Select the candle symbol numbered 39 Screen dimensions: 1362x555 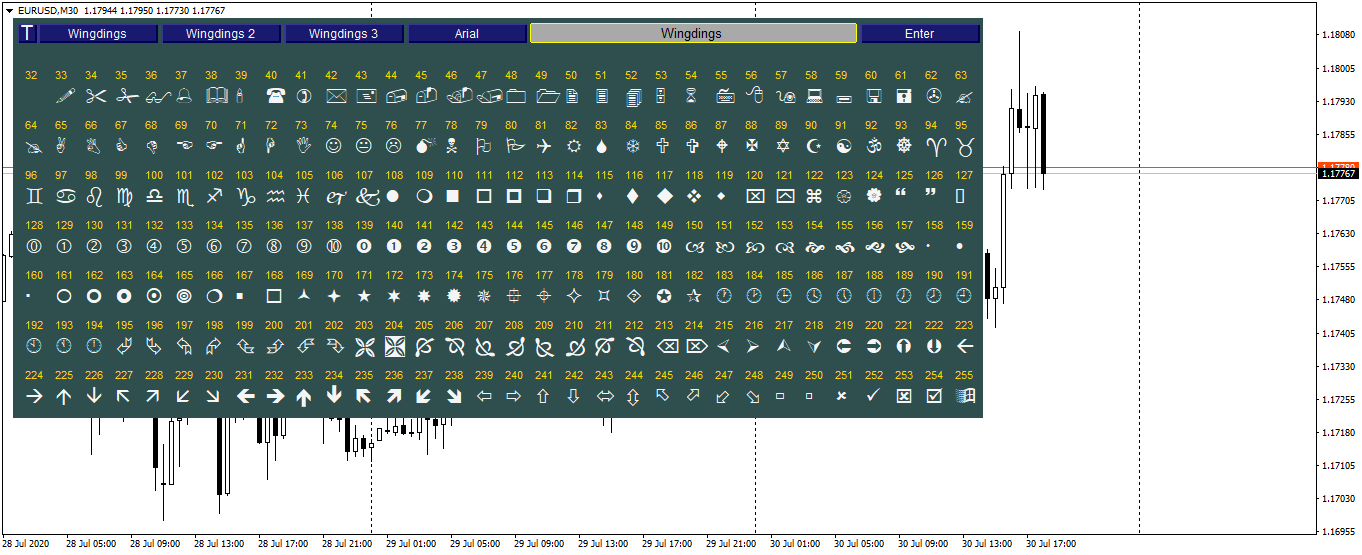click(x=240, y=96)
